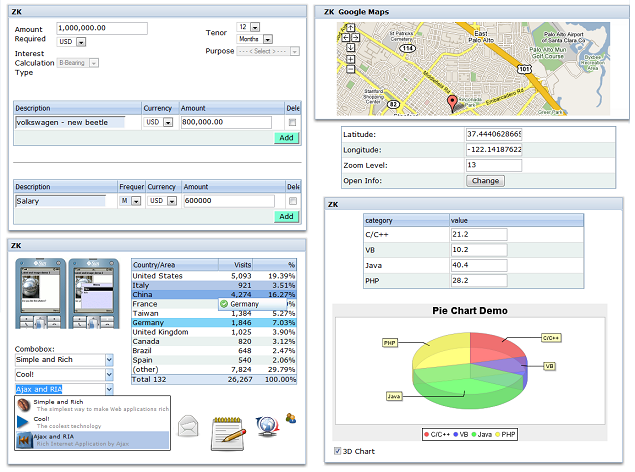Choose 'Simple and Rich' from open list
Viewport: 635px width, 472px height.
55,402
